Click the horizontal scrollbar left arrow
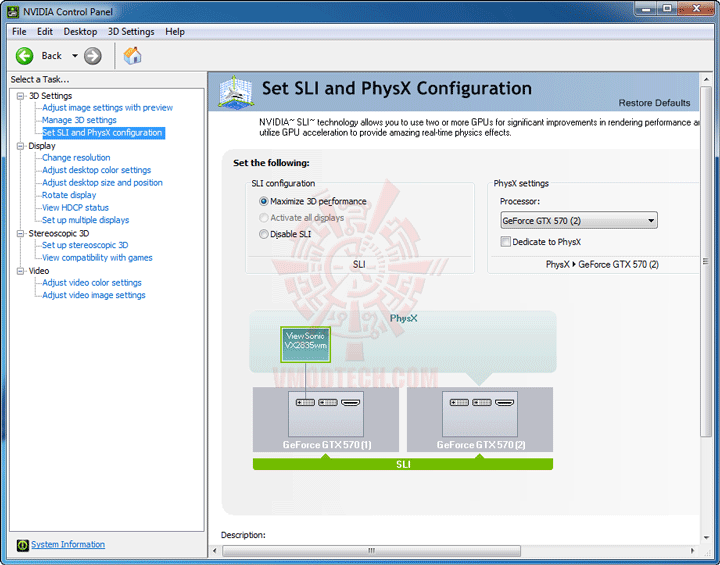Viewport: 720px width, 565px height. click(215, 550)
